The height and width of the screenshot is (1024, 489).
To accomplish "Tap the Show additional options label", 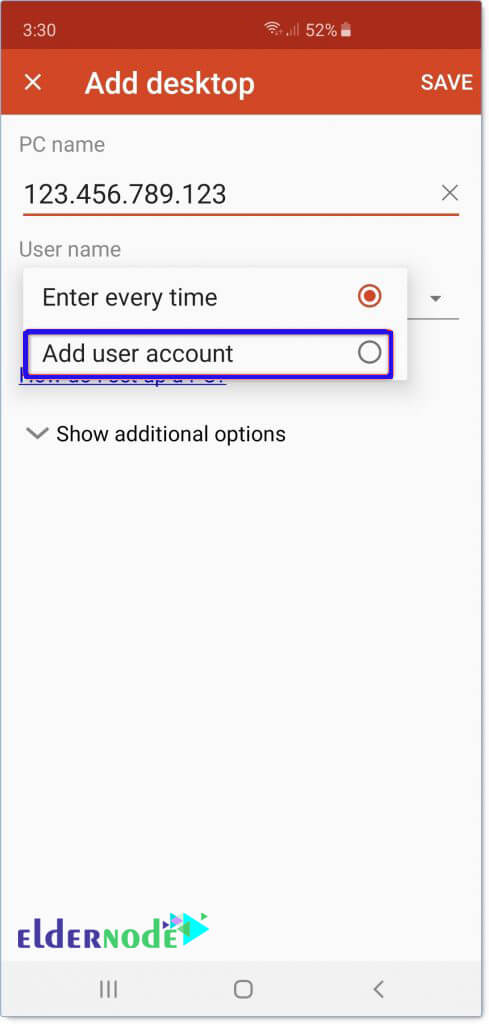I will click(x=171, y=434).
